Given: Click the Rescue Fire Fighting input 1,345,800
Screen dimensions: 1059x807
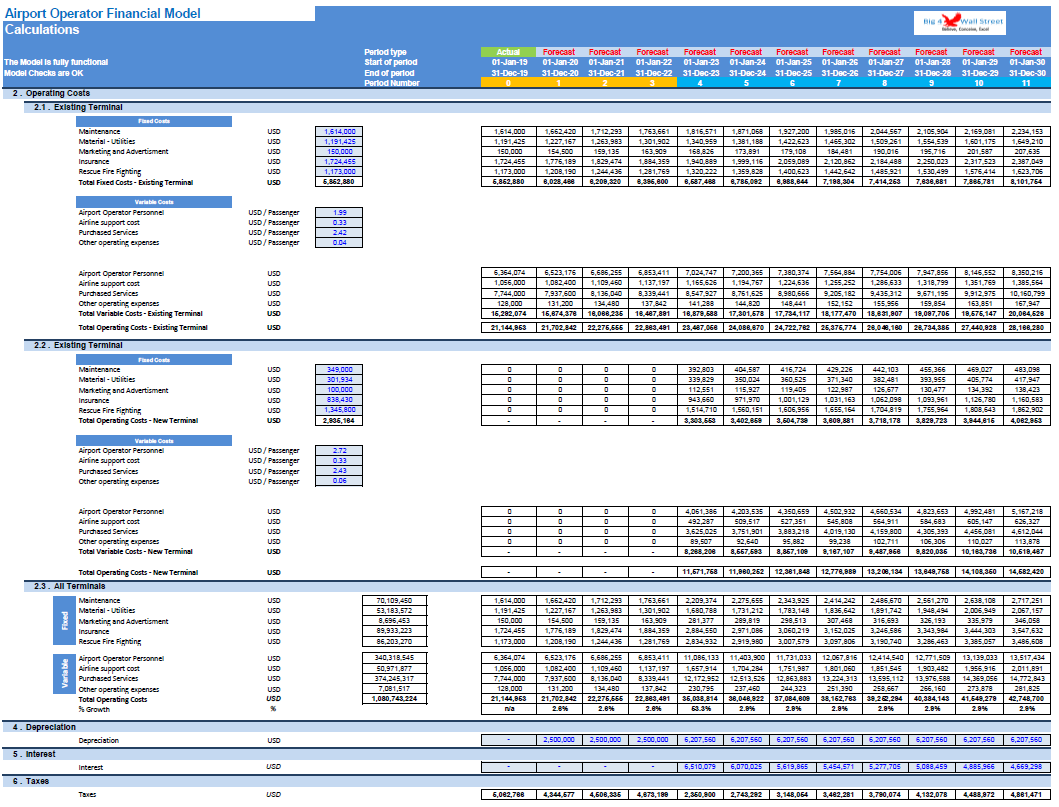Looking at the screenshot, I should click(339, 410).
